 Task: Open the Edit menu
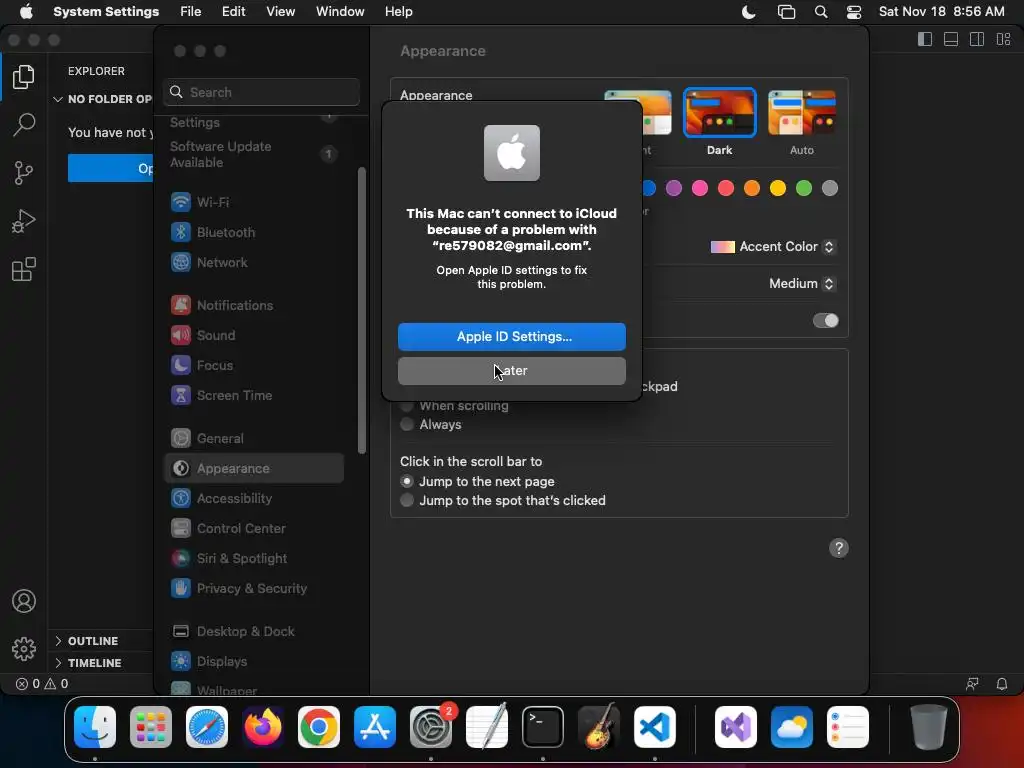(233, 12)
